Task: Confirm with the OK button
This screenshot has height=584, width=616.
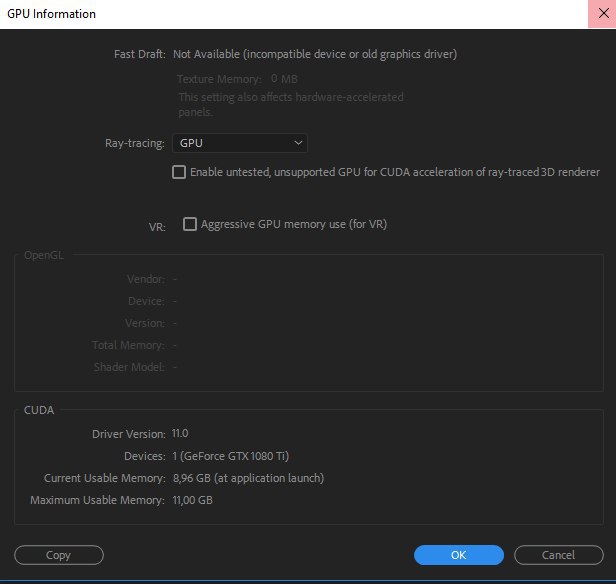Action: [459, 555]
